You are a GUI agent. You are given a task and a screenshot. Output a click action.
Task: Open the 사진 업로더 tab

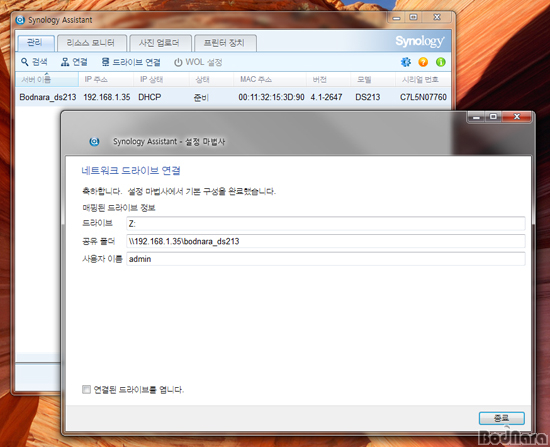160,43
